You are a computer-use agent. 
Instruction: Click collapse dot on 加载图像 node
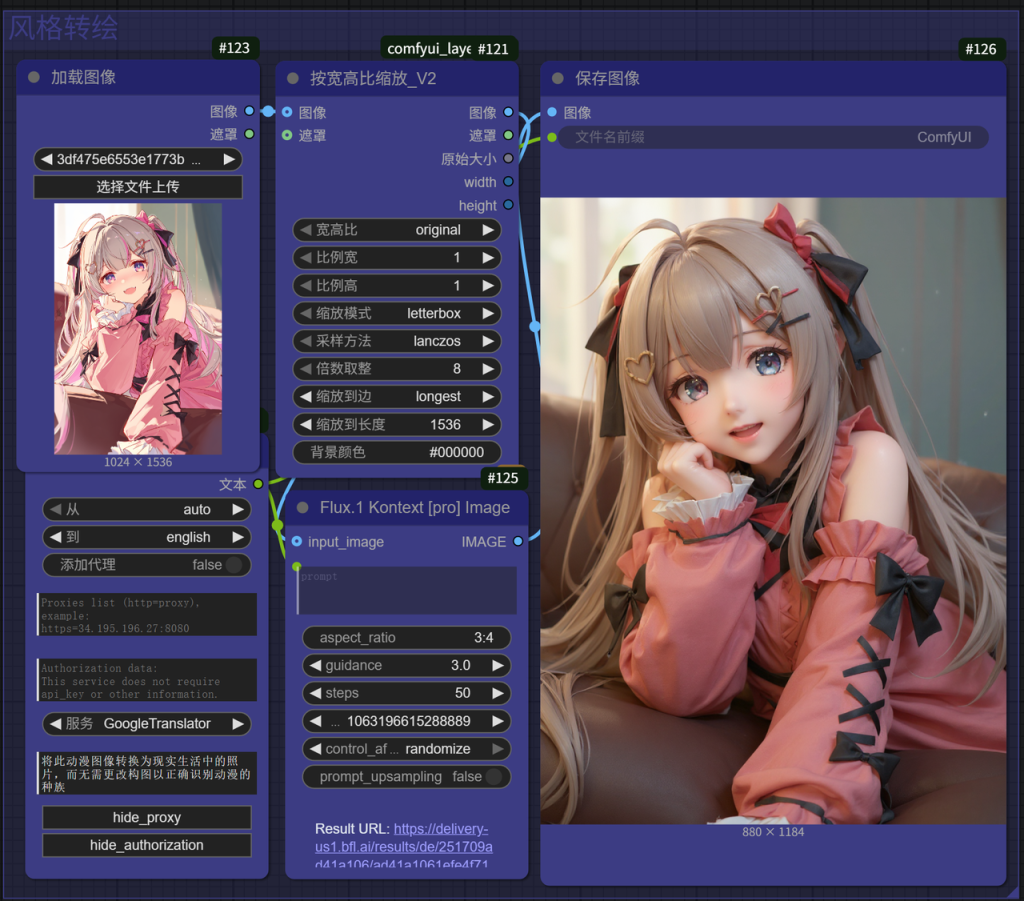point(34,77)
